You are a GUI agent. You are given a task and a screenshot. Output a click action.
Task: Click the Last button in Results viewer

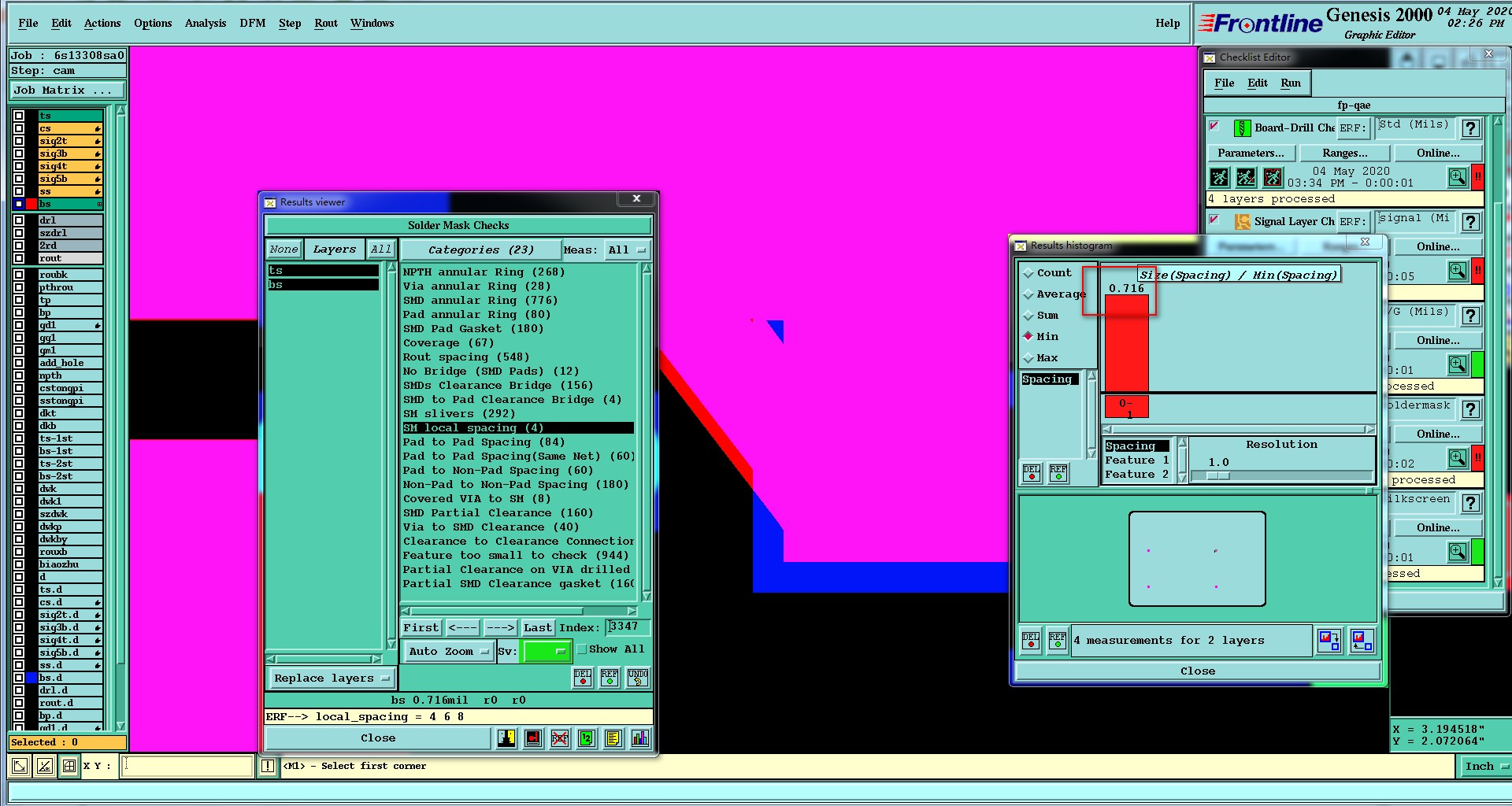pyautogui.click(x=538, y=627)
